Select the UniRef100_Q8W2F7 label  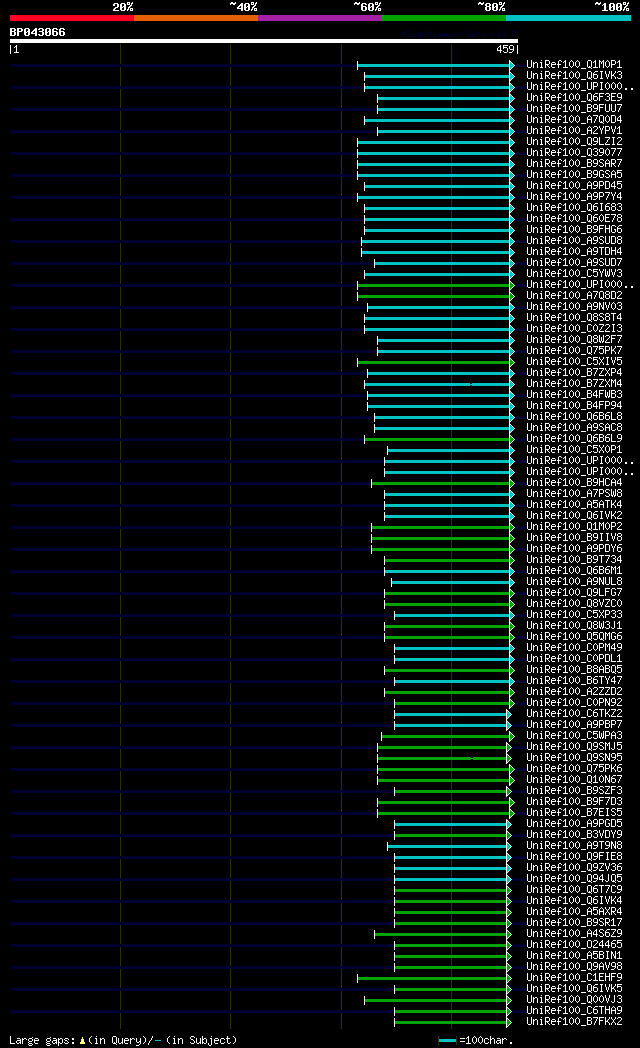point(574,340)
